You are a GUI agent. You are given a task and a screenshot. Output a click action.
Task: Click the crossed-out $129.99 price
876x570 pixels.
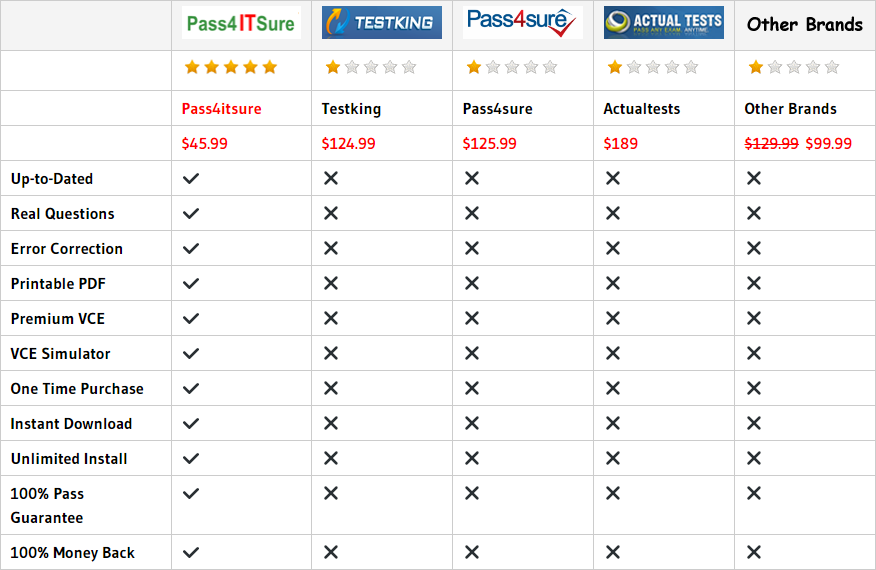pos(771,144)
